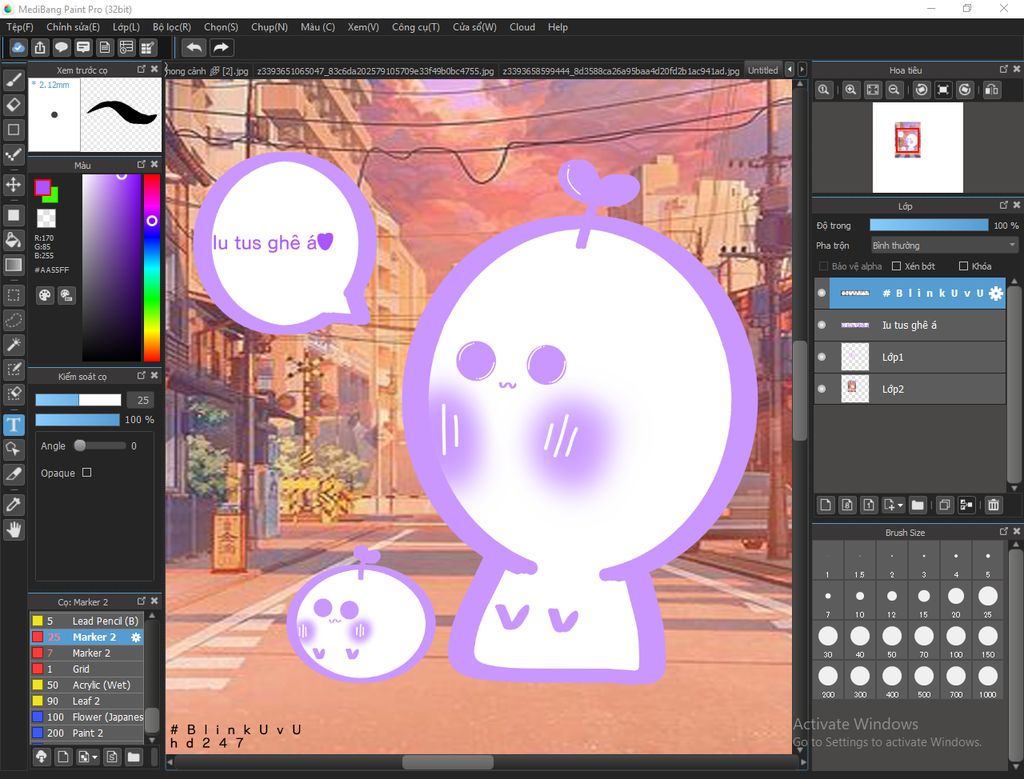Open the color palette icon in Màu panel
The image size is (1024, 779).
pyautogui.click(x=44, y=295)
